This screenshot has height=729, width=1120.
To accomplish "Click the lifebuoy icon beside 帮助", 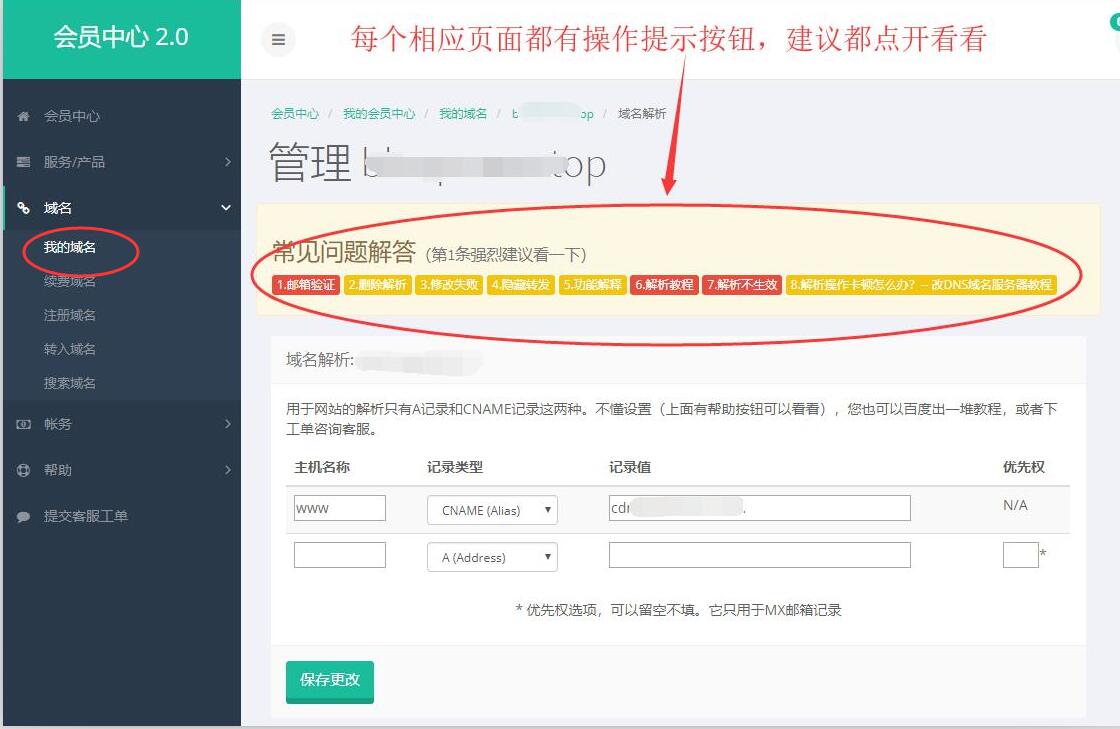I will point(24,470).
